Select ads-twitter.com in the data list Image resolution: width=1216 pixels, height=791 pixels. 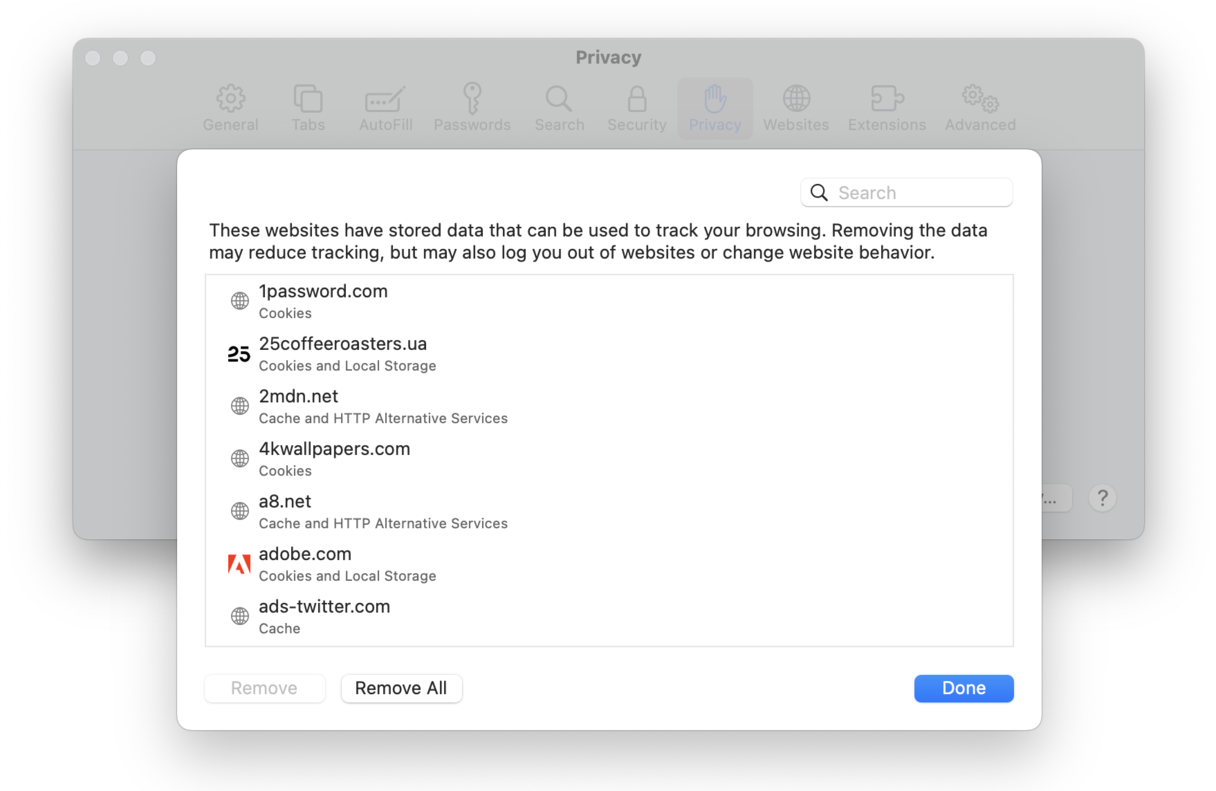pyautogui.click(x=324, y=615)
